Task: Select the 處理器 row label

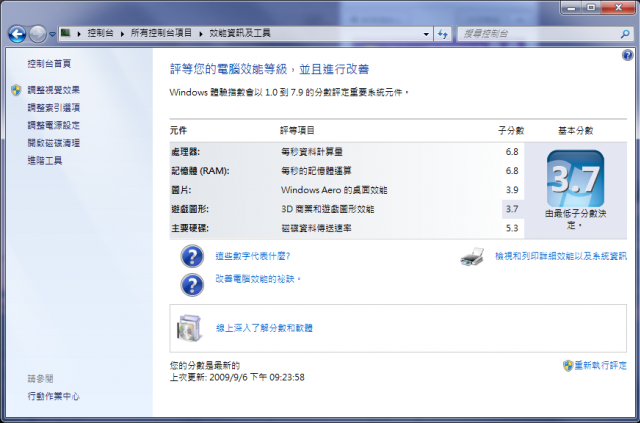Action: point(186,152)
